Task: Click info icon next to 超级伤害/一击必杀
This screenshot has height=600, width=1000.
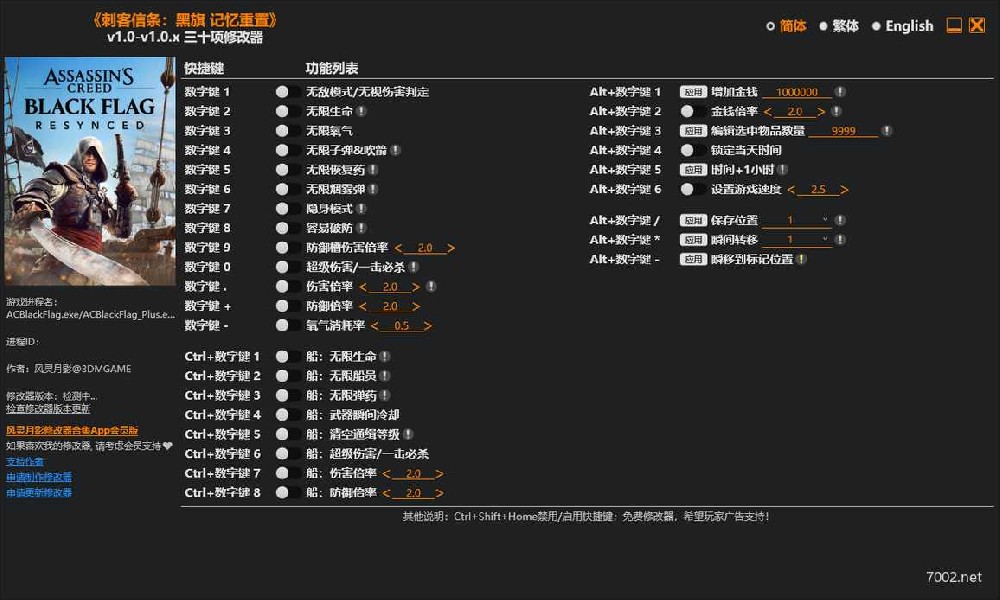Action: pyautogui.click(x=413, y=267)
